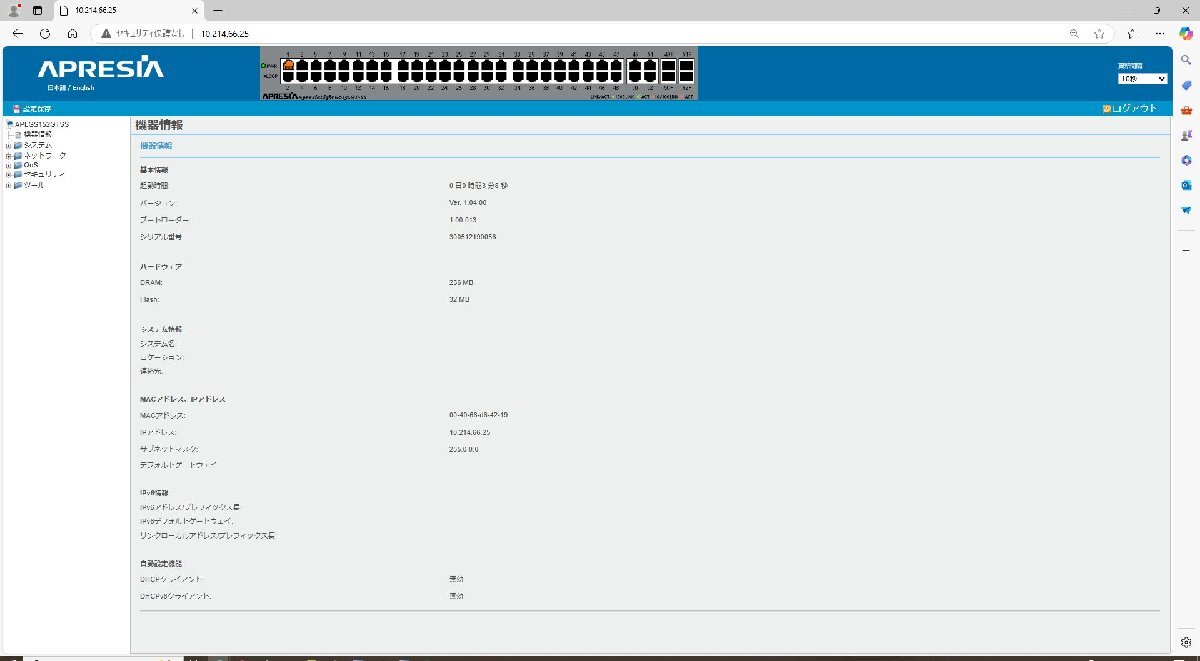Click port 2 on the switch panel

pos(289,76)
